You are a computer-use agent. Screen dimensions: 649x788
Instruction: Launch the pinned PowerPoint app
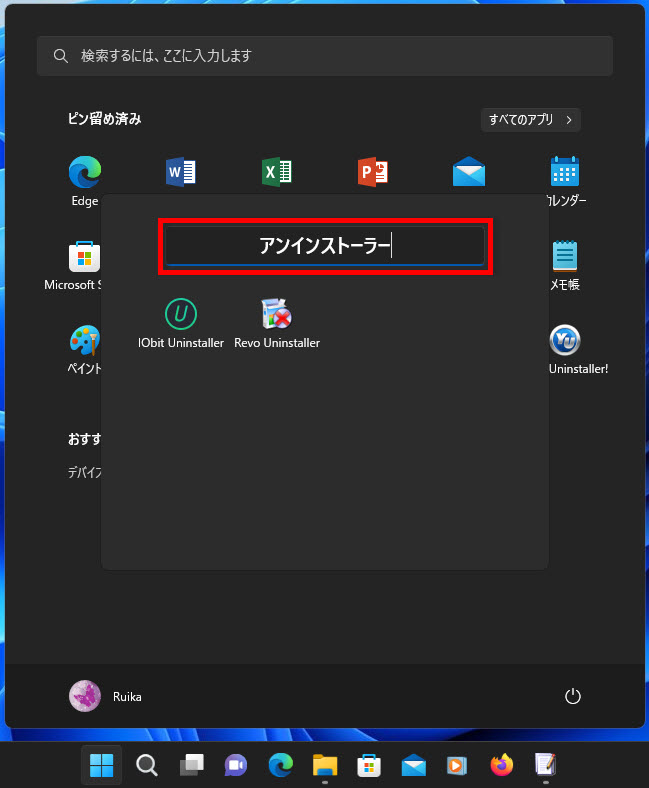click(x=373, y=172)
